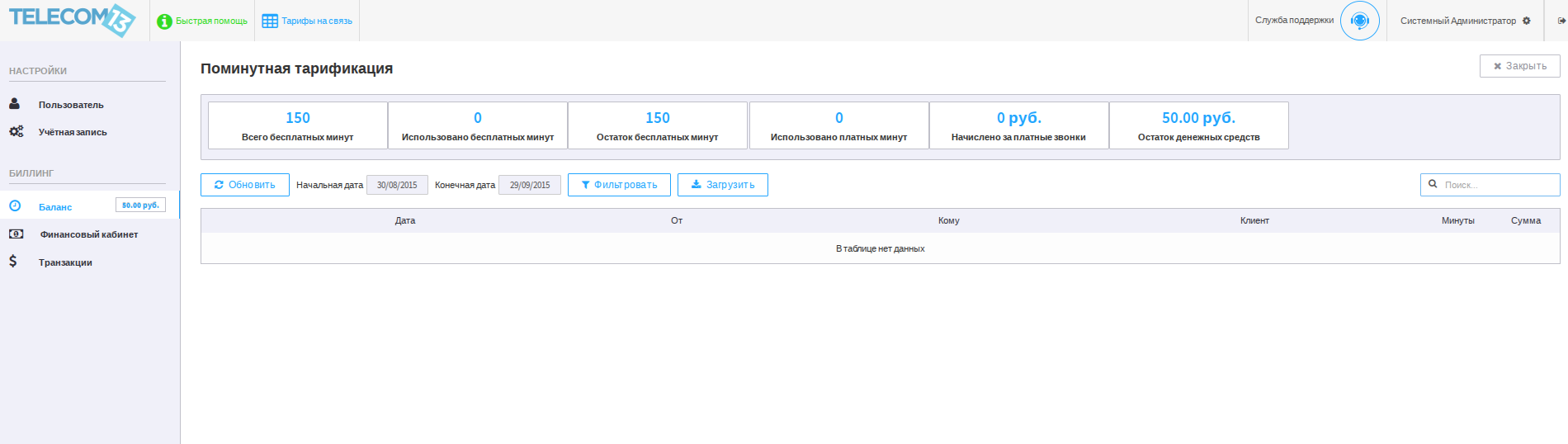This screenshot has height=444, width=1568.
Task: Click Остаток денежных средств 50.00 руб. card
Action: click(1199, 125)
